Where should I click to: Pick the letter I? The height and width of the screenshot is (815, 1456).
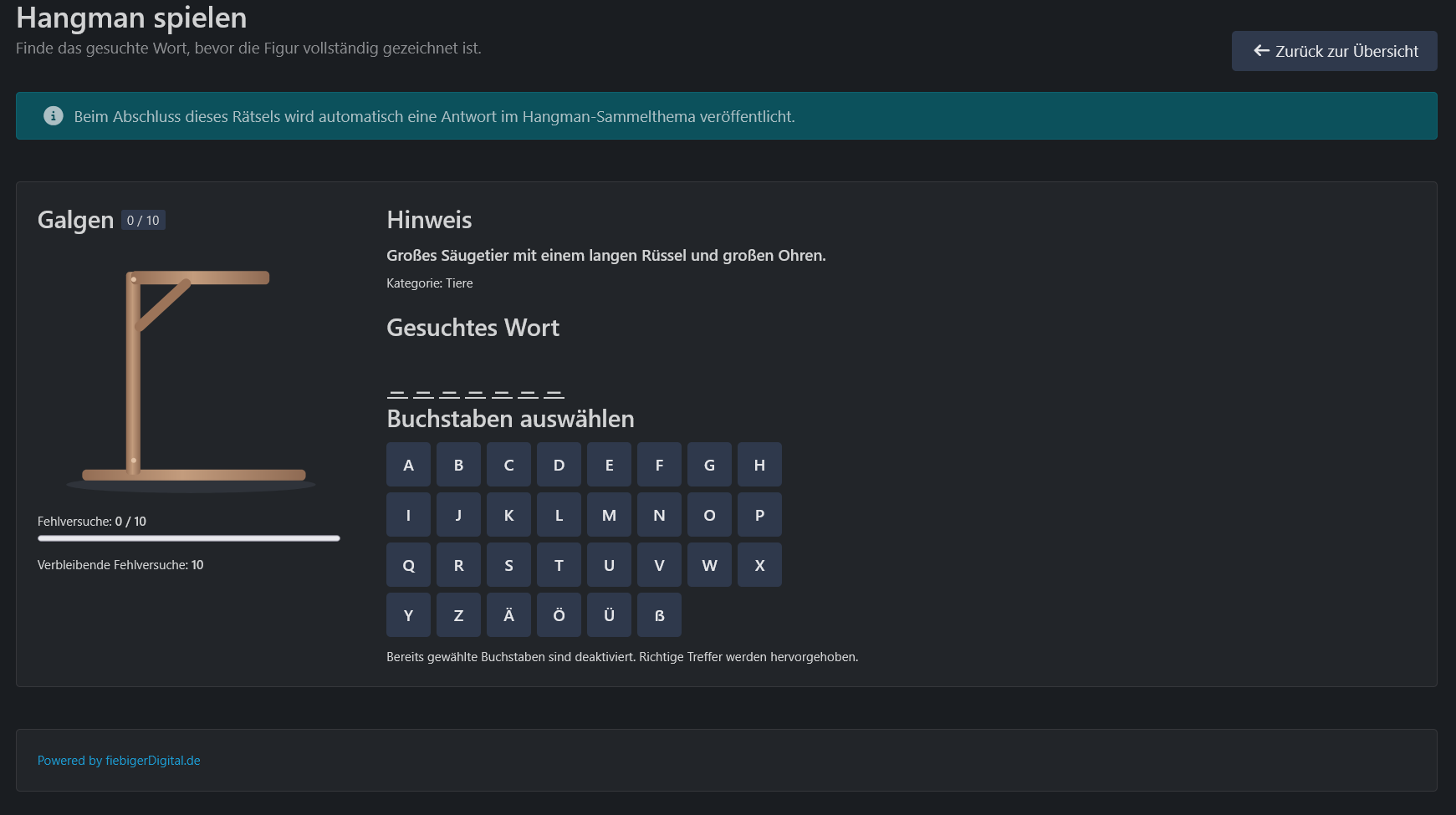(x=408, y=515)
